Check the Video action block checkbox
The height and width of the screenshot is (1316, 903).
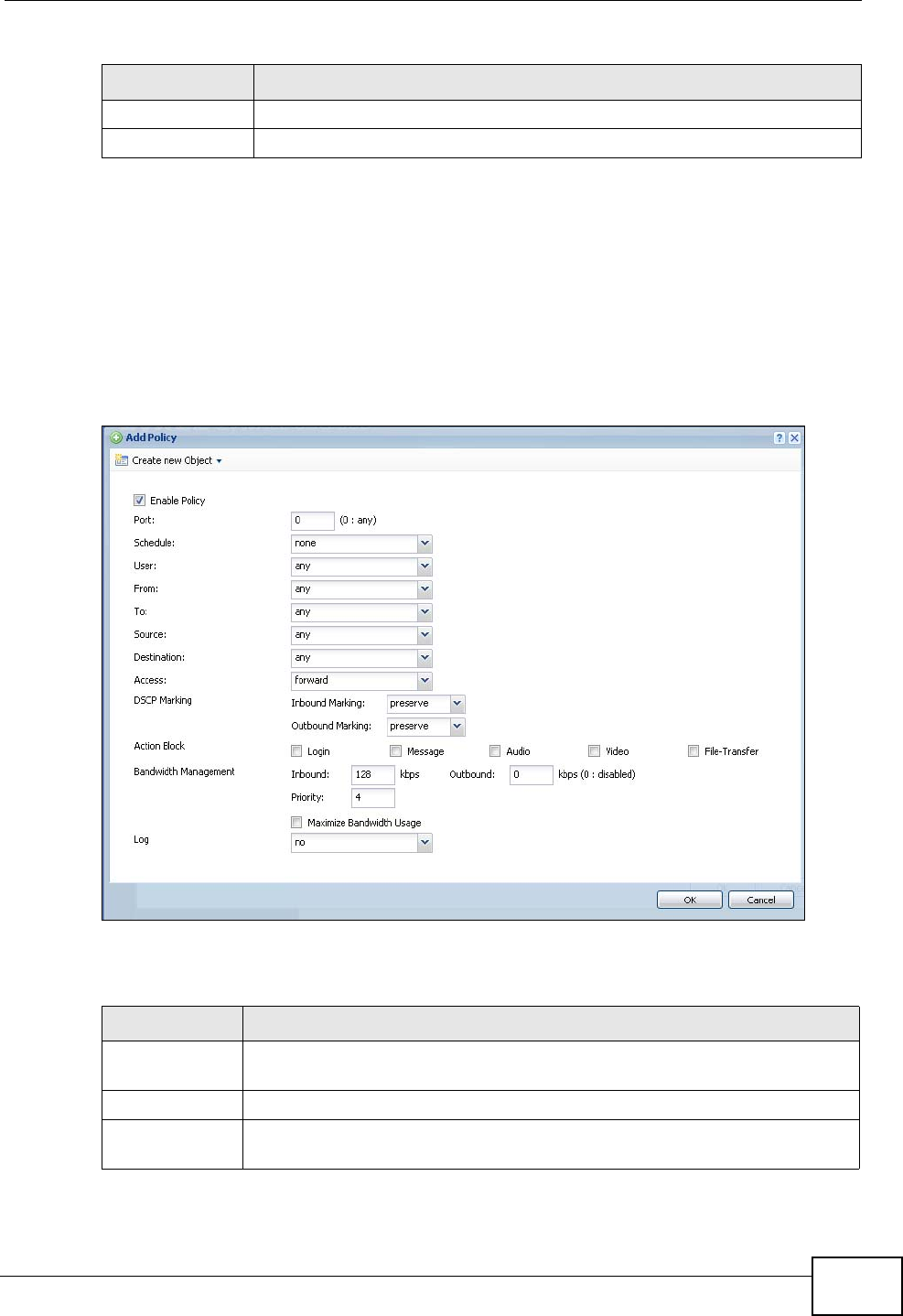(x=594, y=751)
